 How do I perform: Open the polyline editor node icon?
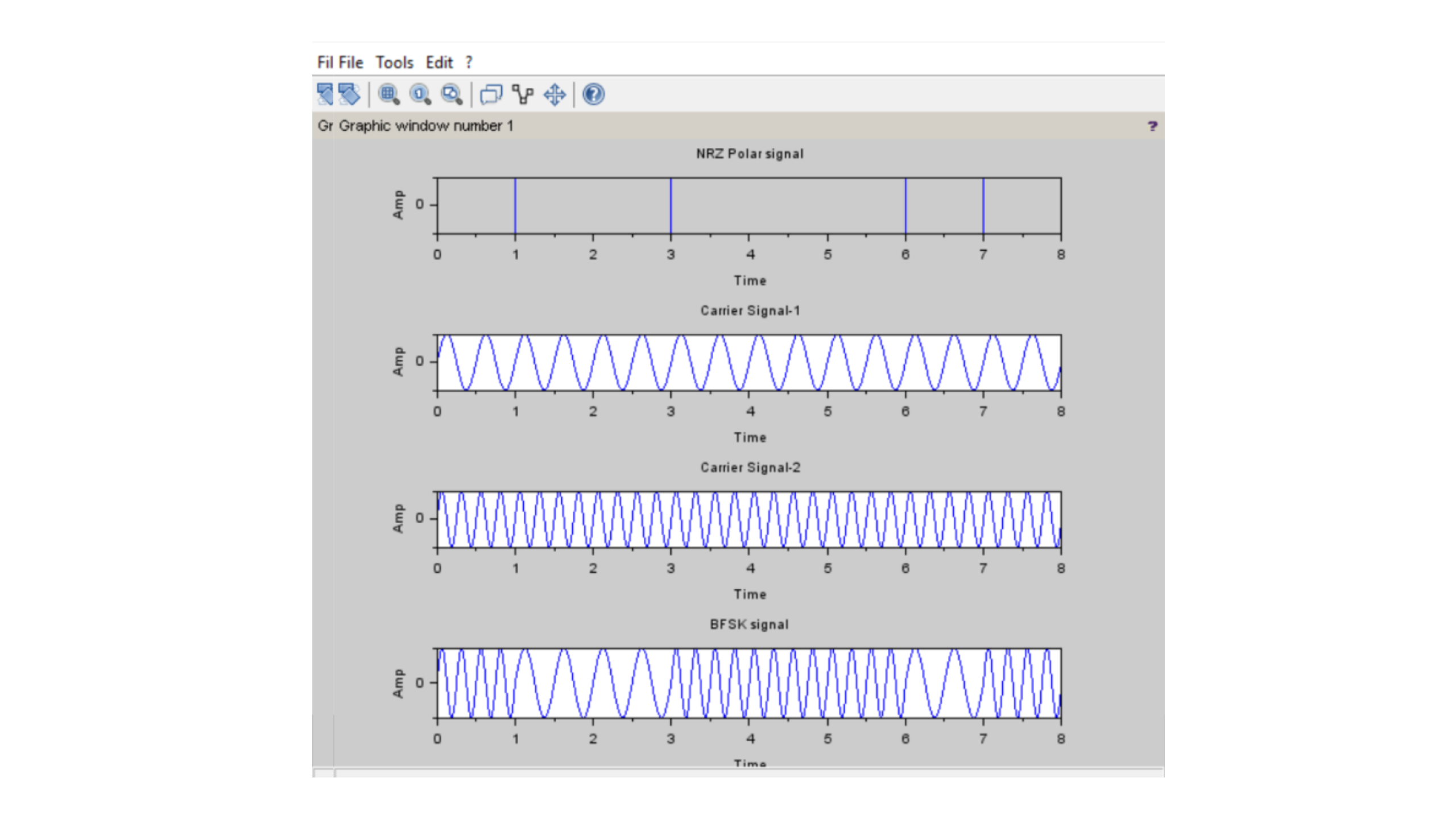523,94
